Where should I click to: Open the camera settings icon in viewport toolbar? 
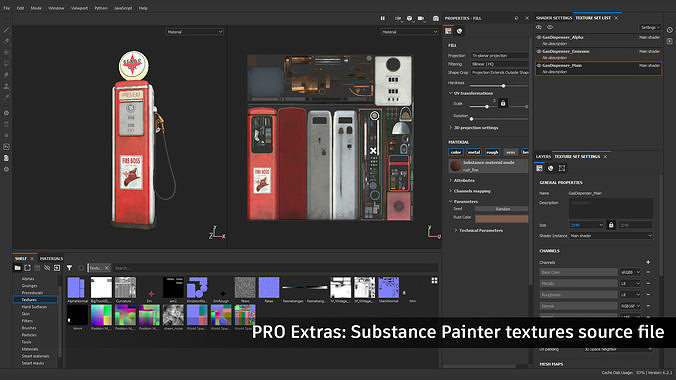coord(421,18)
